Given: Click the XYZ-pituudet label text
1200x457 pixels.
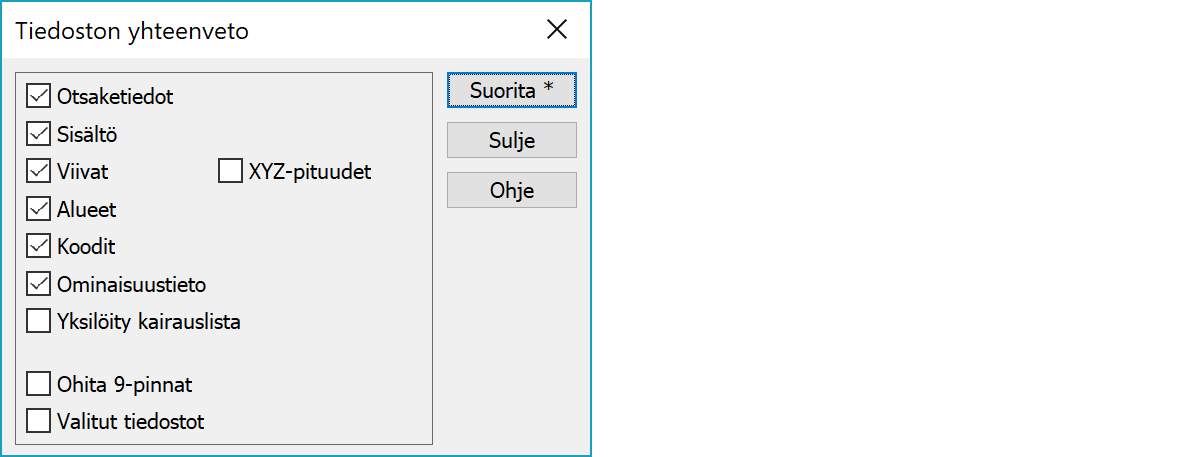Looking at the screenshot, I should [x=309, y=172].
